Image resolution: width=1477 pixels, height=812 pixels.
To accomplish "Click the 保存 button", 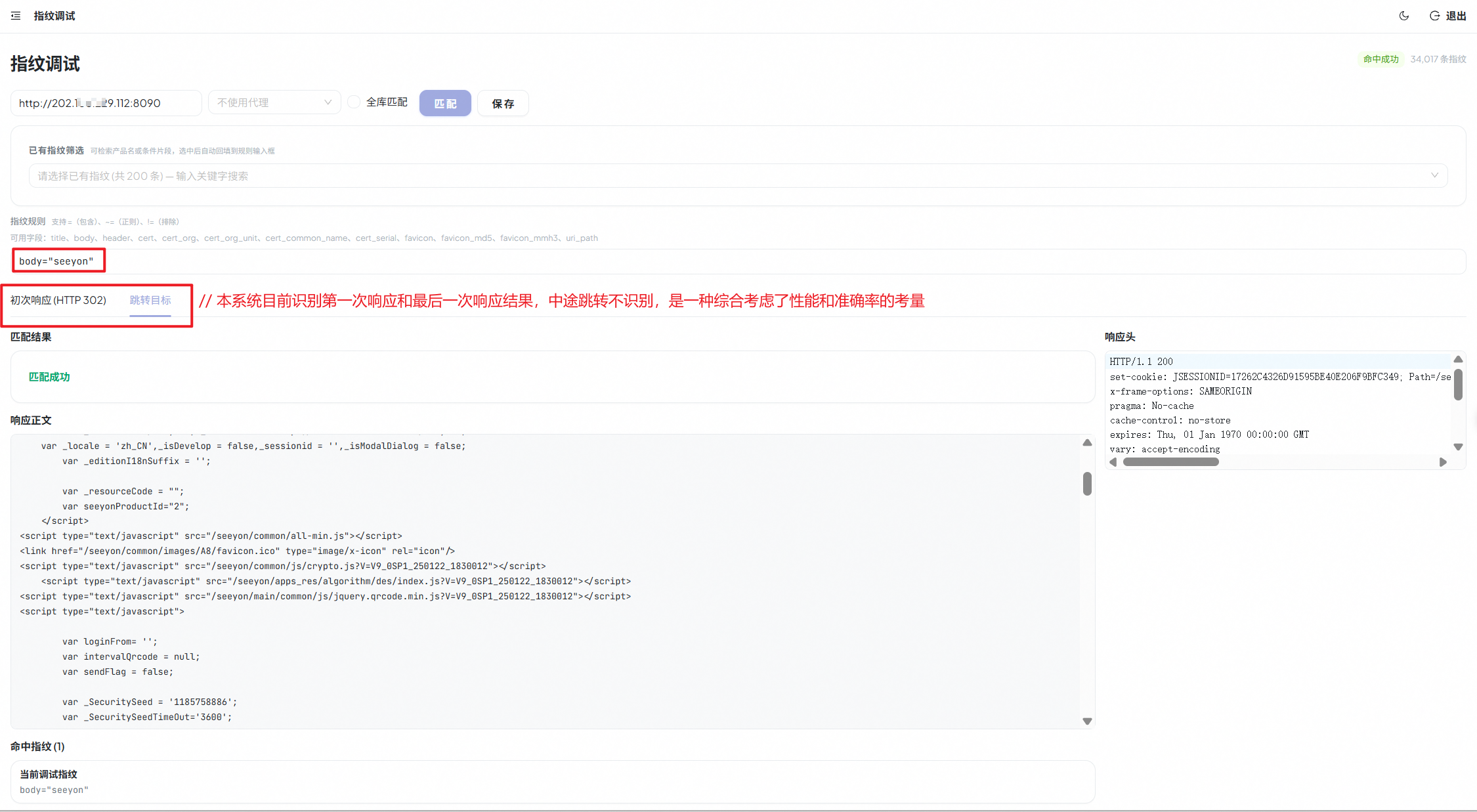I will pyautogui.click(x=503, y=103).
